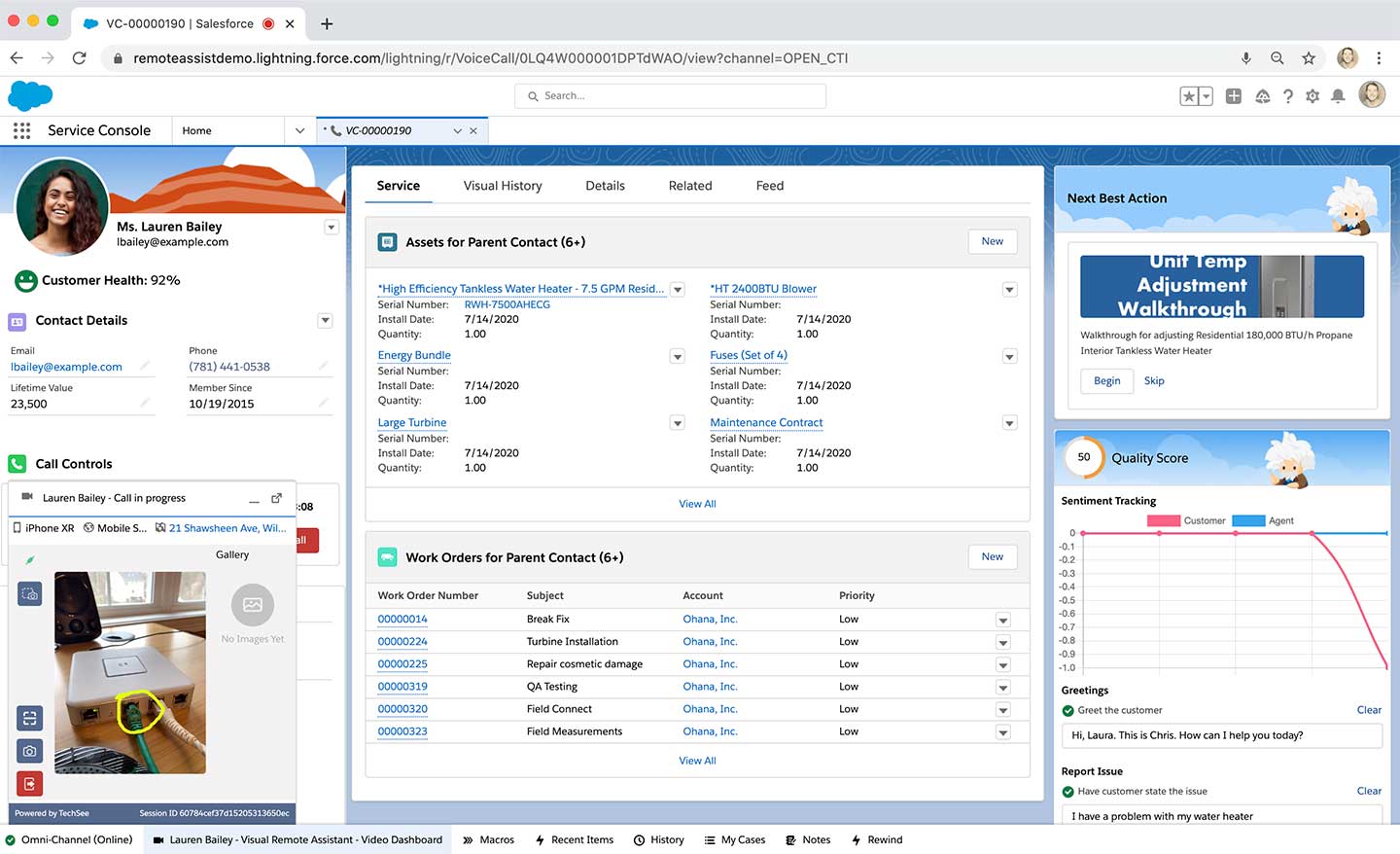Screen dimensions: 1400x854
Task: Click the Salesforce setup gear icon
Action: [1312, 96]
